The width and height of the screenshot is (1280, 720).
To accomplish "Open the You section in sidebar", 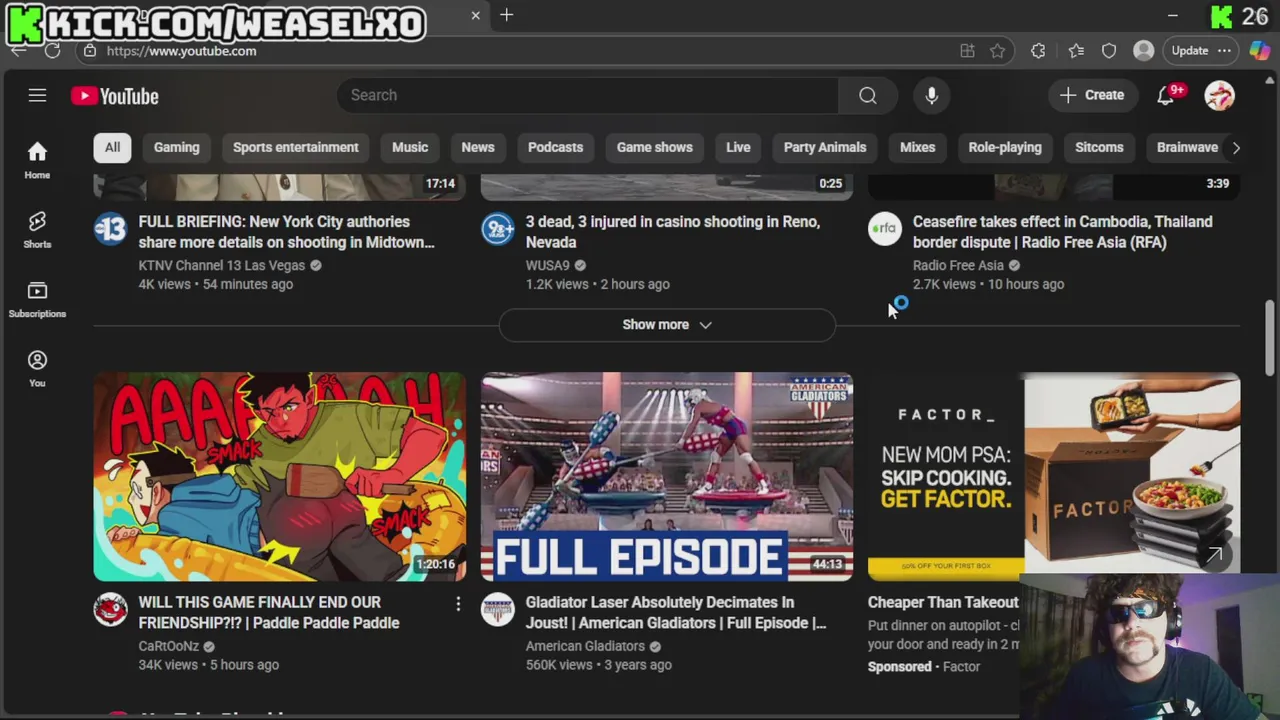I will click(x=37, y=368).
